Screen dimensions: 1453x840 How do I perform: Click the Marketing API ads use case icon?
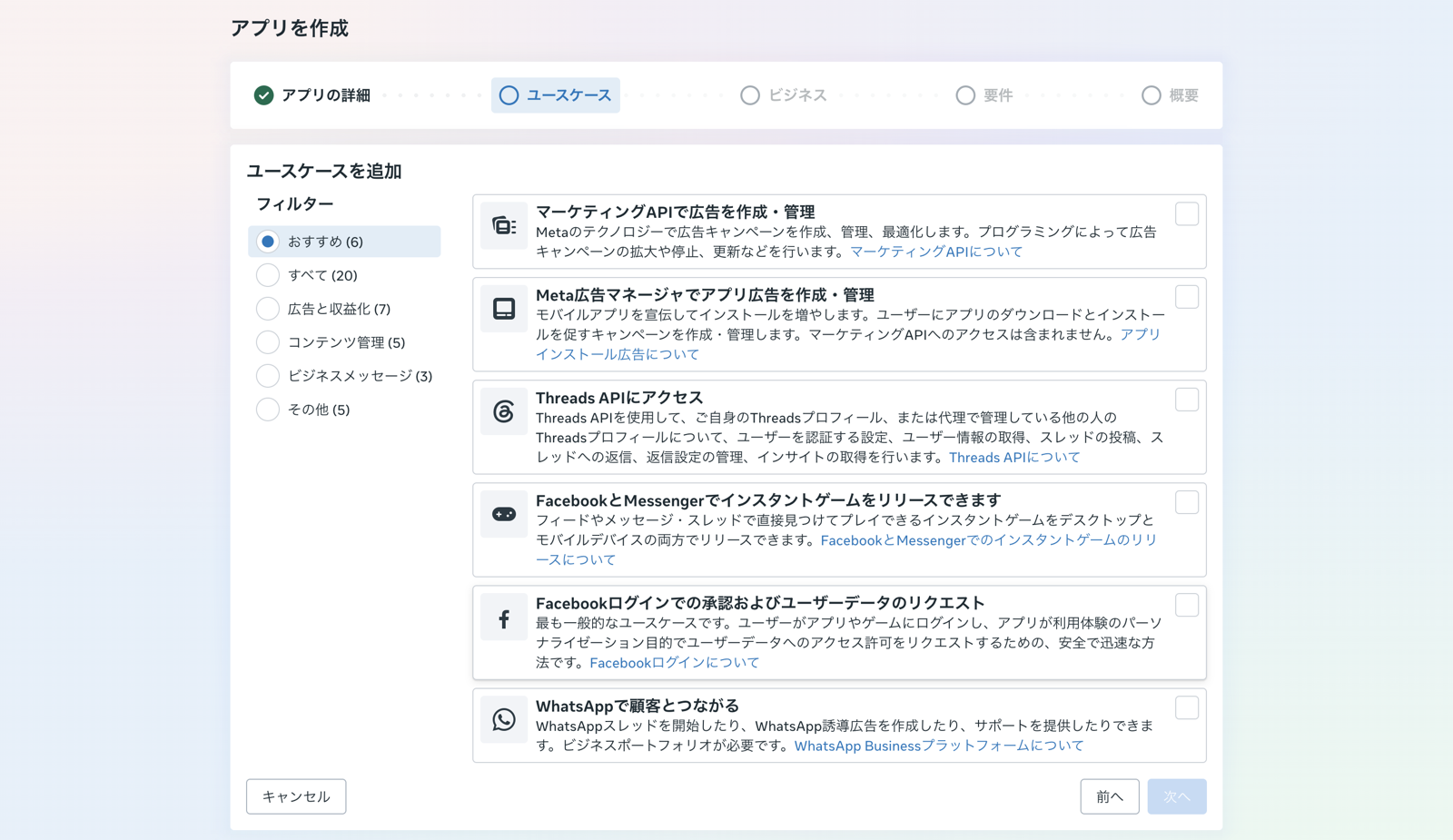[504, 225]
